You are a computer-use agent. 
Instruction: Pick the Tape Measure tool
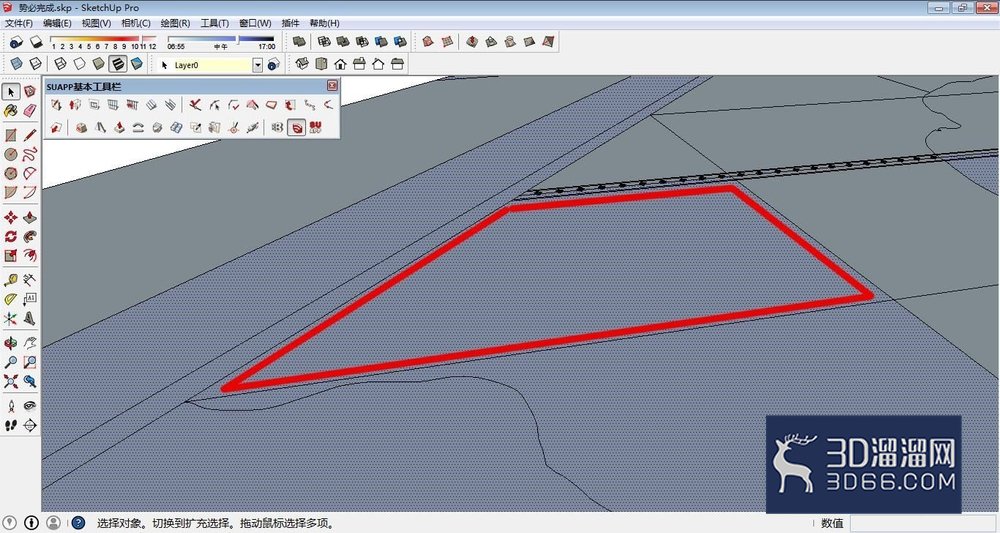[11, 280]
